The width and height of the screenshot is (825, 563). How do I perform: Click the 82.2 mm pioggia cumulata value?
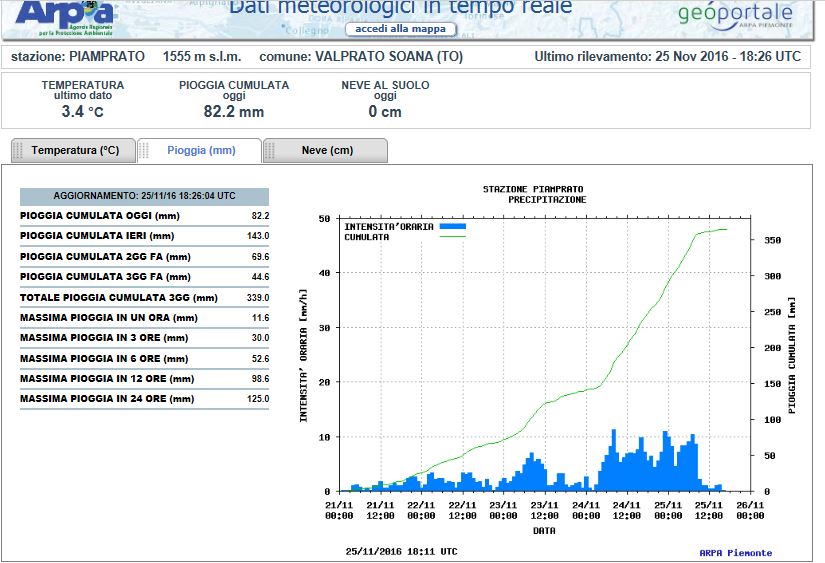[234, 112]
